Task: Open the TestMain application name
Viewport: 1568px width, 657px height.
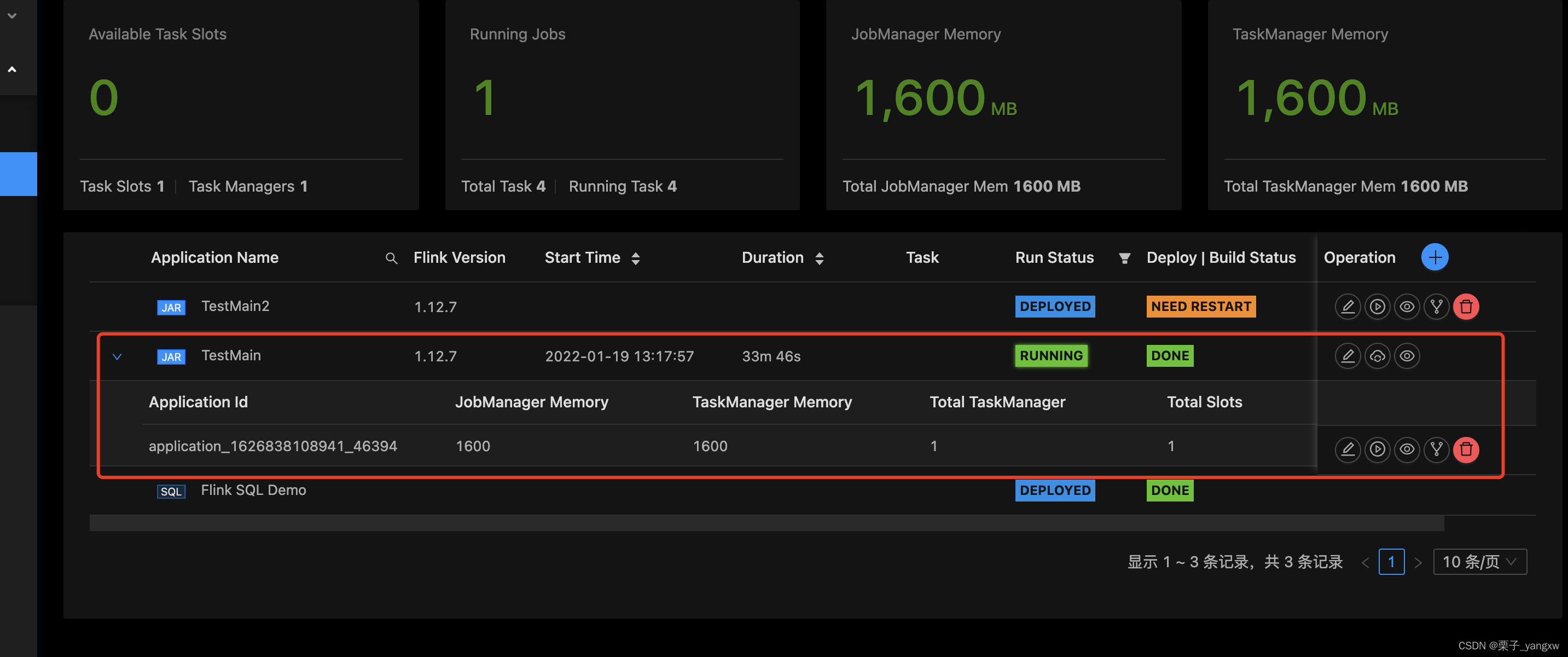Action: point(231,355)
